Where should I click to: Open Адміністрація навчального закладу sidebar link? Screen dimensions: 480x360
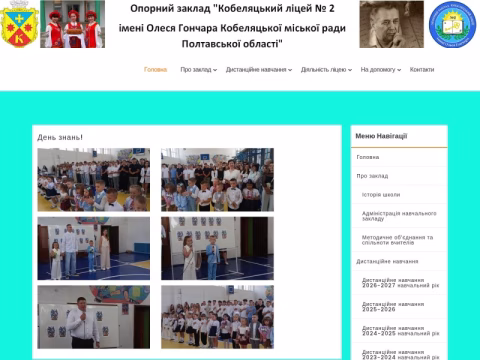click(x=399, y=216)
